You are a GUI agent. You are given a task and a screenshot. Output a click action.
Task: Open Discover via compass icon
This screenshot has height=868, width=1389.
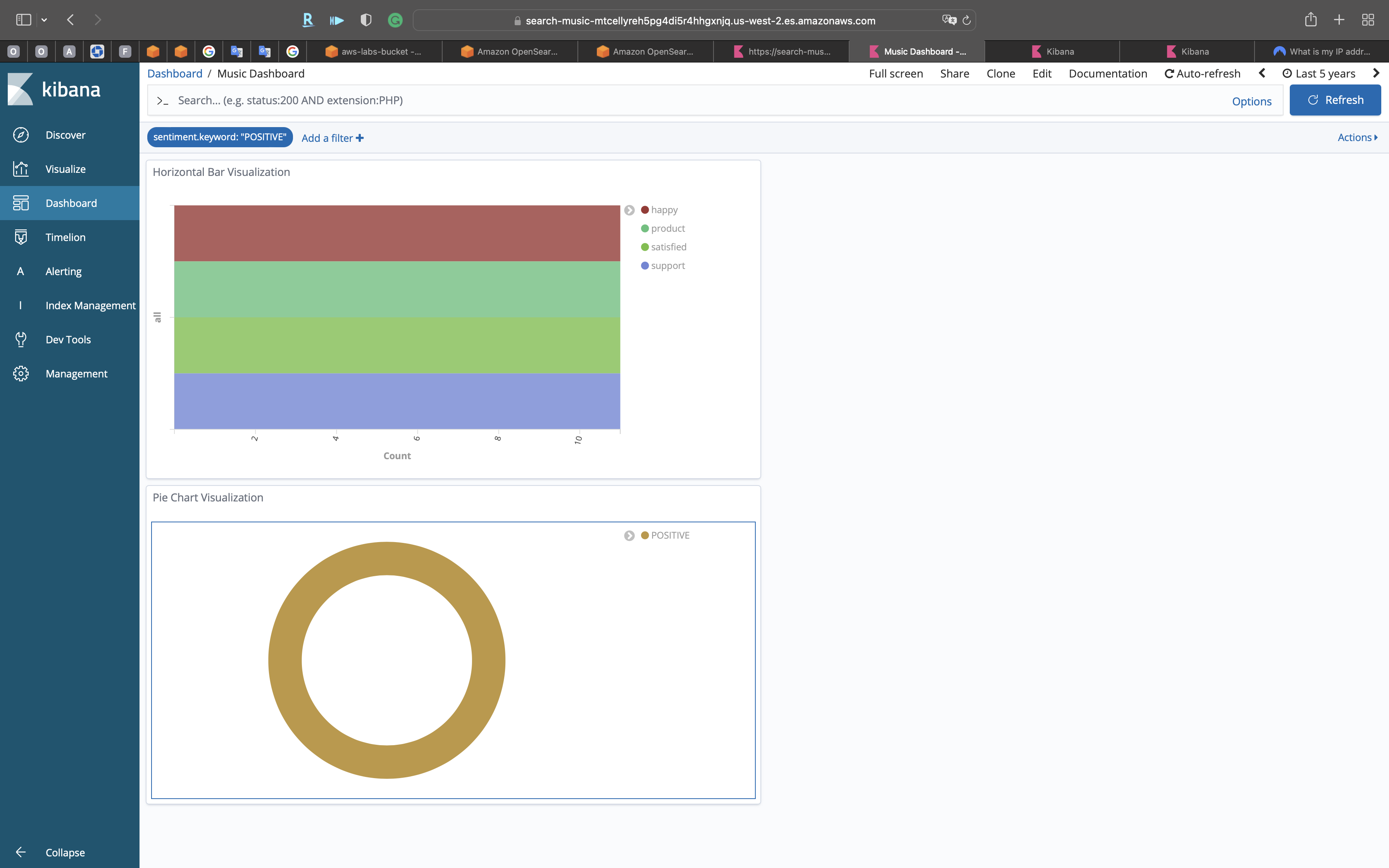(21, 135)
